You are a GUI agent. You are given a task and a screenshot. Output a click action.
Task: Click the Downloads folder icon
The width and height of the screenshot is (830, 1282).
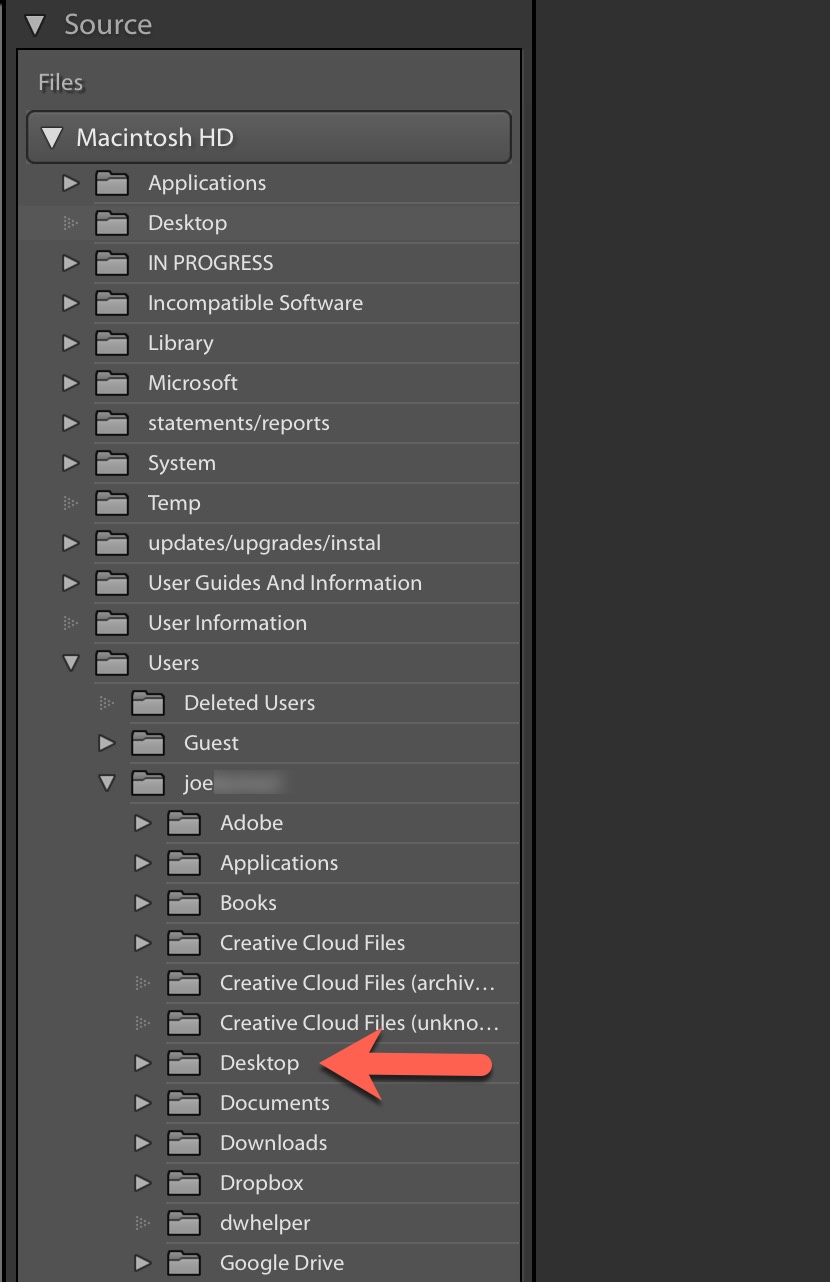point(184,1143)
